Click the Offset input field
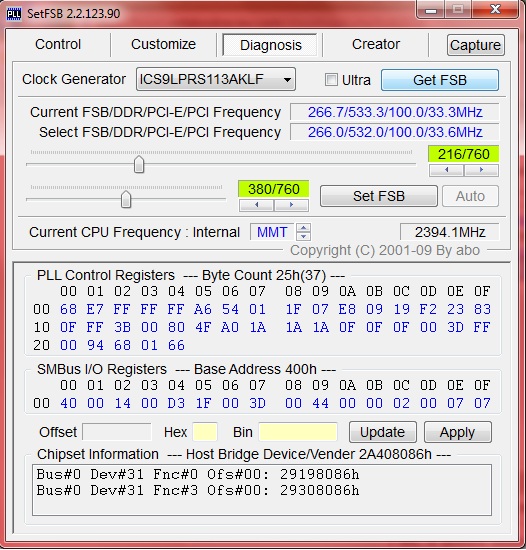 pyautogui.click(x=117, y=432)
